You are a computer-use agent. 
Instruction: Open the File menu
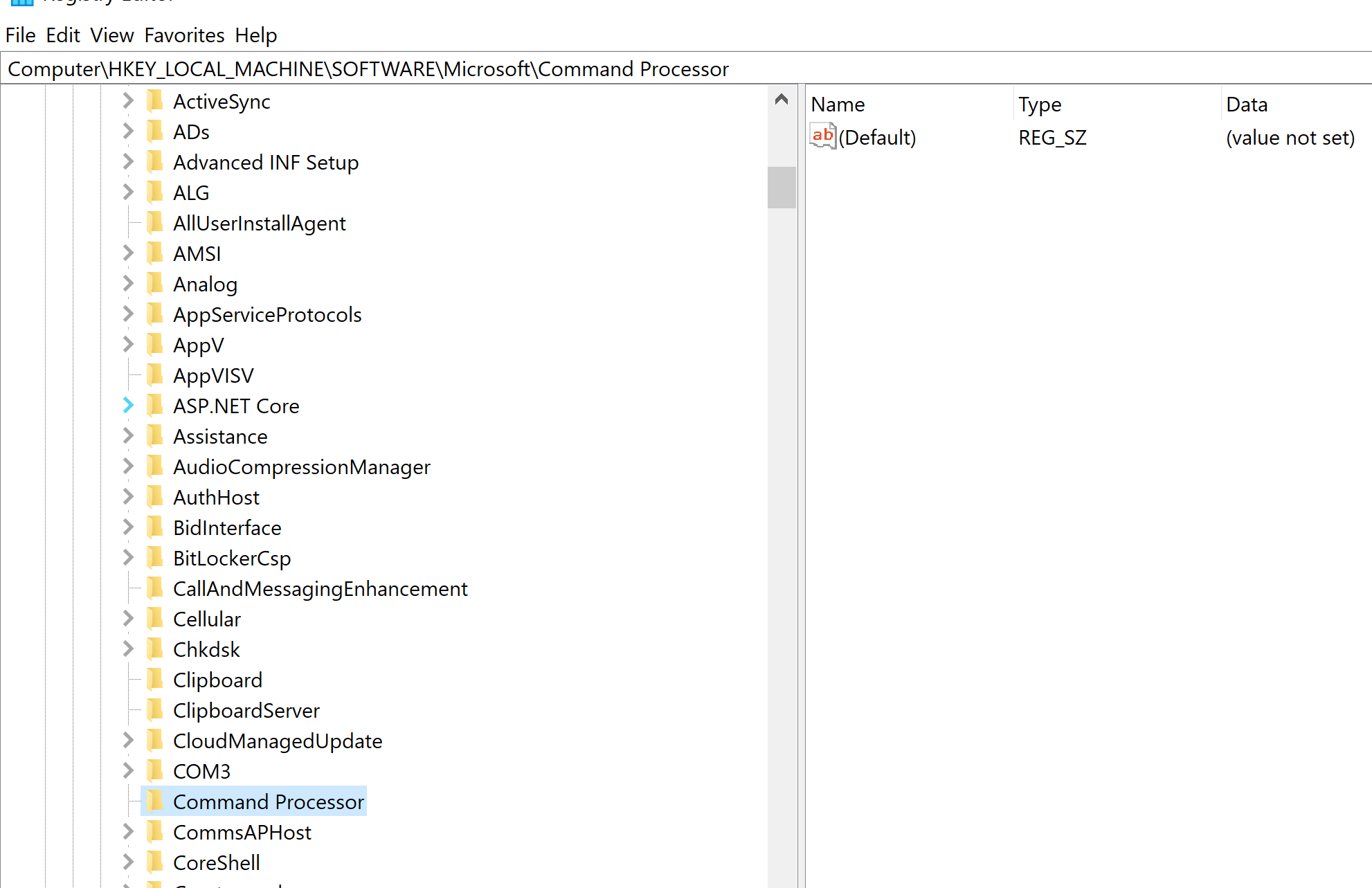[20, 35]
